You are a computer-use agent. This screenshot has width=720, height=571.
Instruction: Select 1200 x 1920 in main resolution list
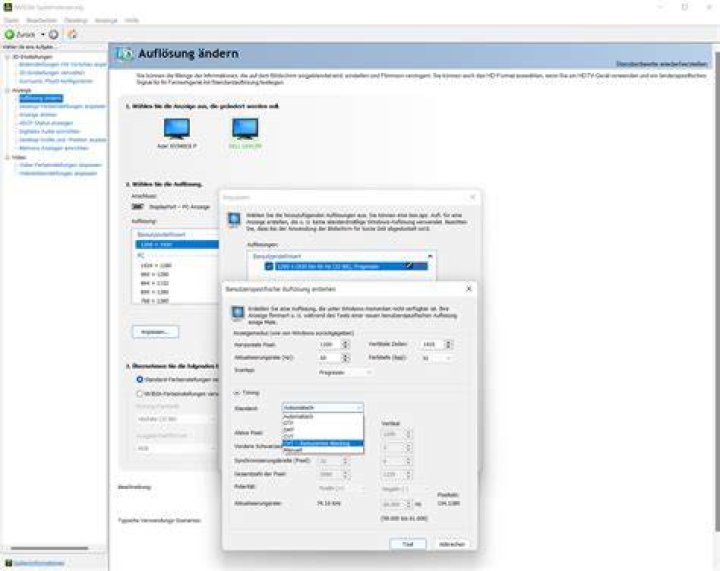(177, 245)
